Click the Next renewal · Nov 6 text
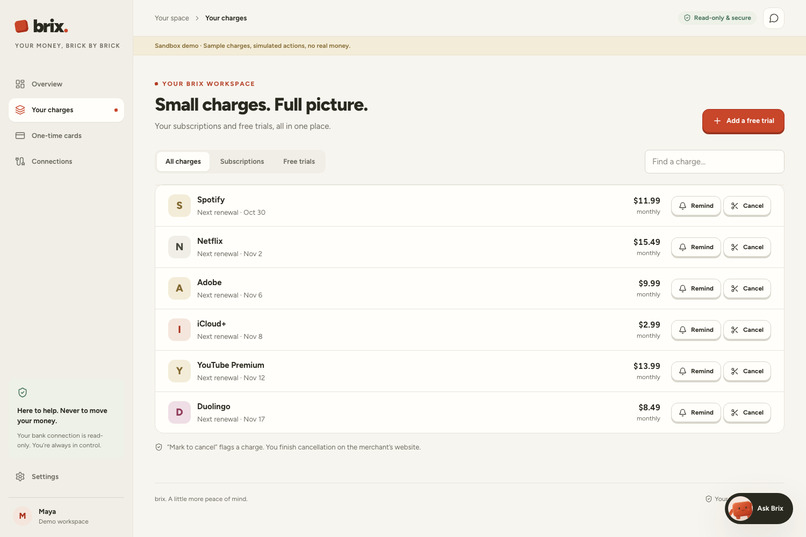The width and height of the screenshot is (806, 537). click(229, 295)
